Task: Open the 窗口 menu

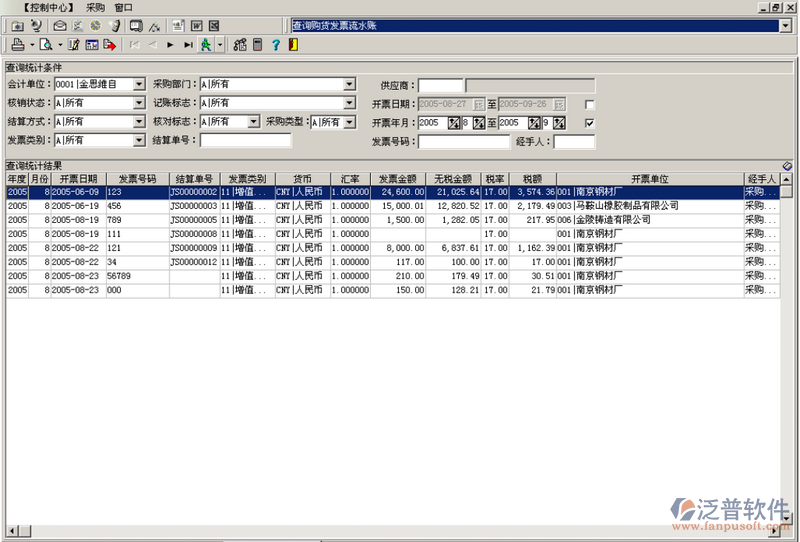Action: pos(123,7)
